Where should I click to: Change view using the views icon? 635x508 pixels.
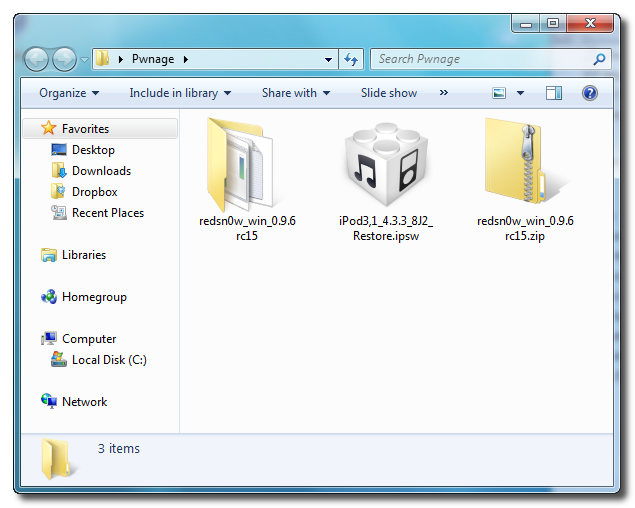[x=500, y=93]
